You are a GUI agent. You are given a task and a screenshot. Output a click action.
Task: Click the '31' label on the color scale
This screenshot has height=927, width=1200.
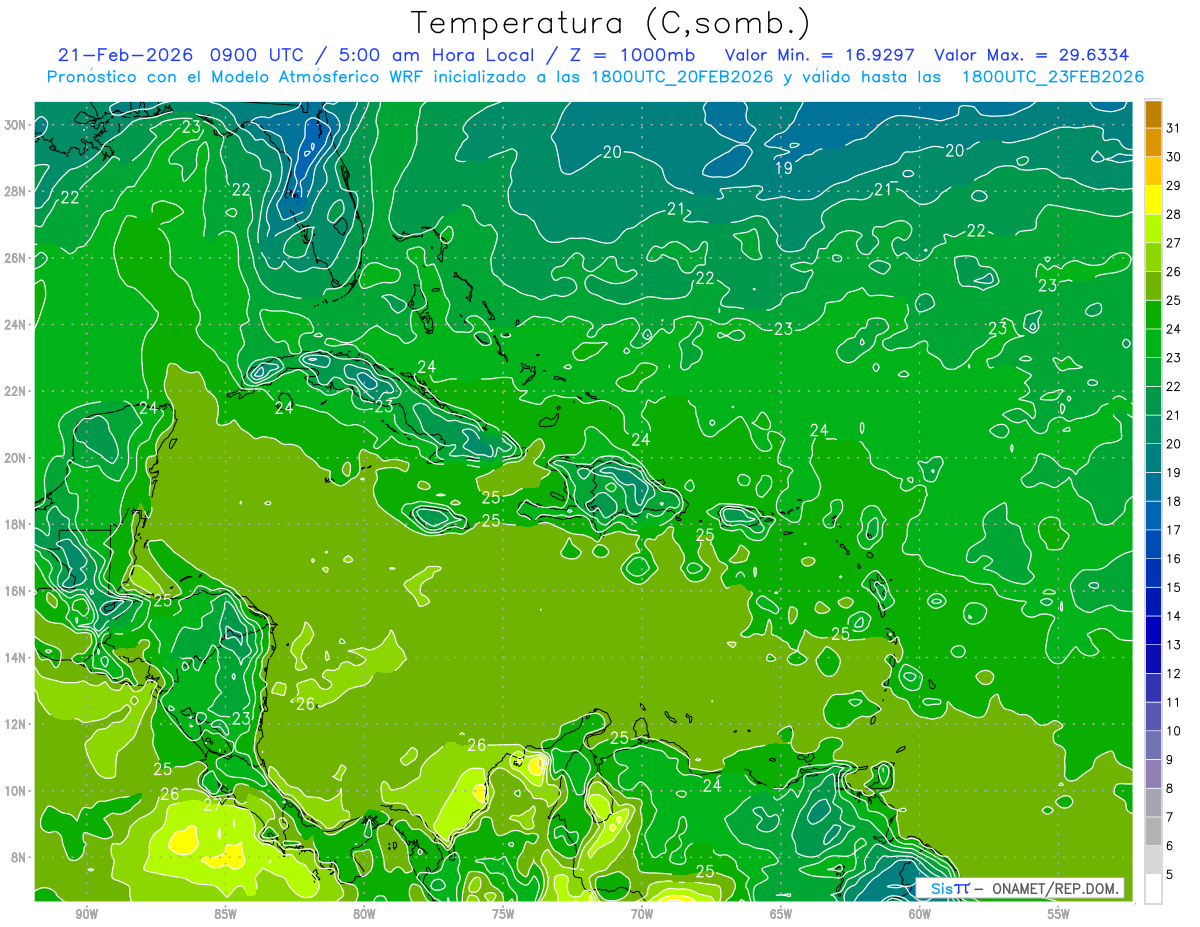1174,128
